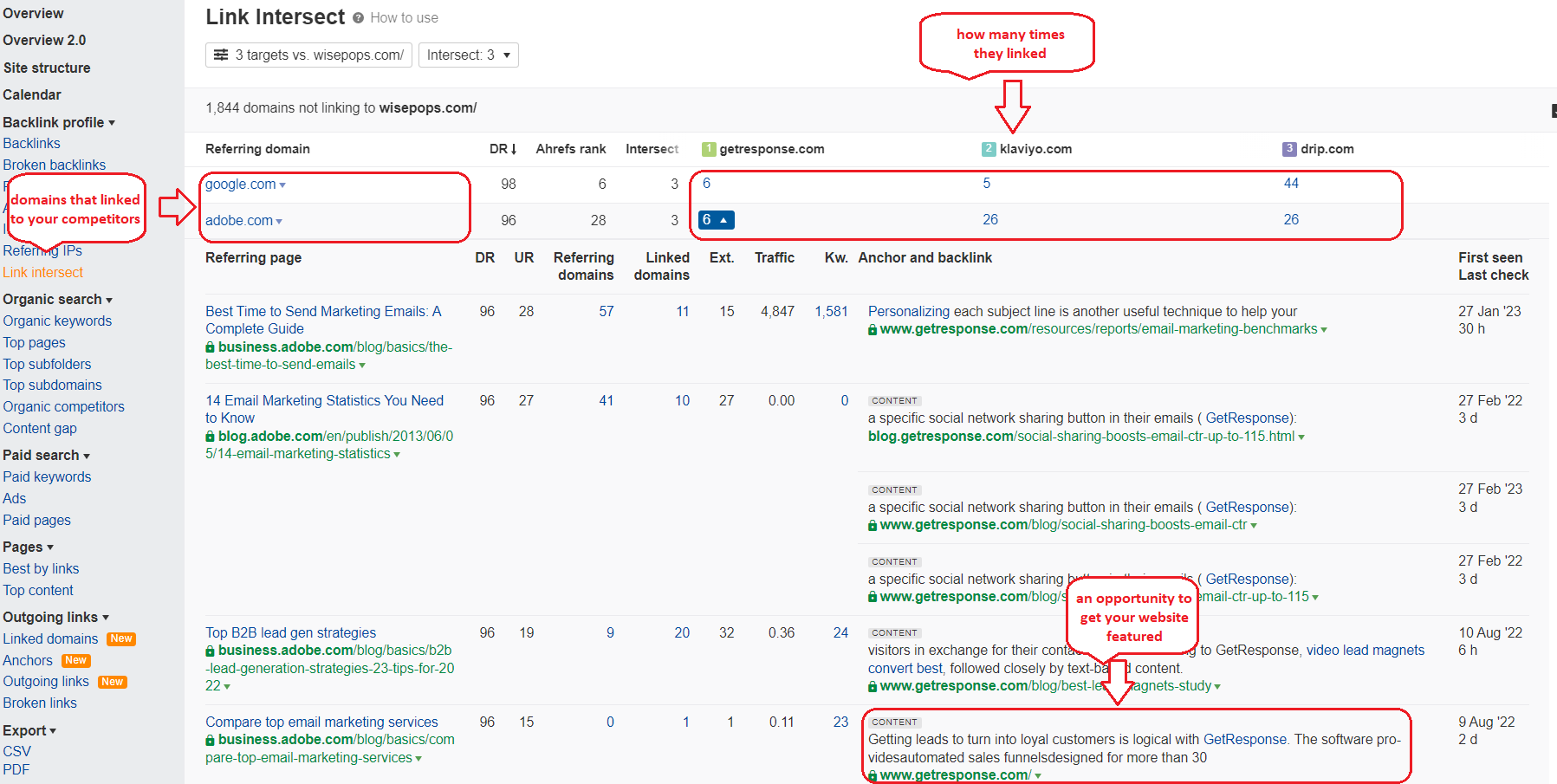
Task: Open Paid pages report
Action: tap(36, 520)
